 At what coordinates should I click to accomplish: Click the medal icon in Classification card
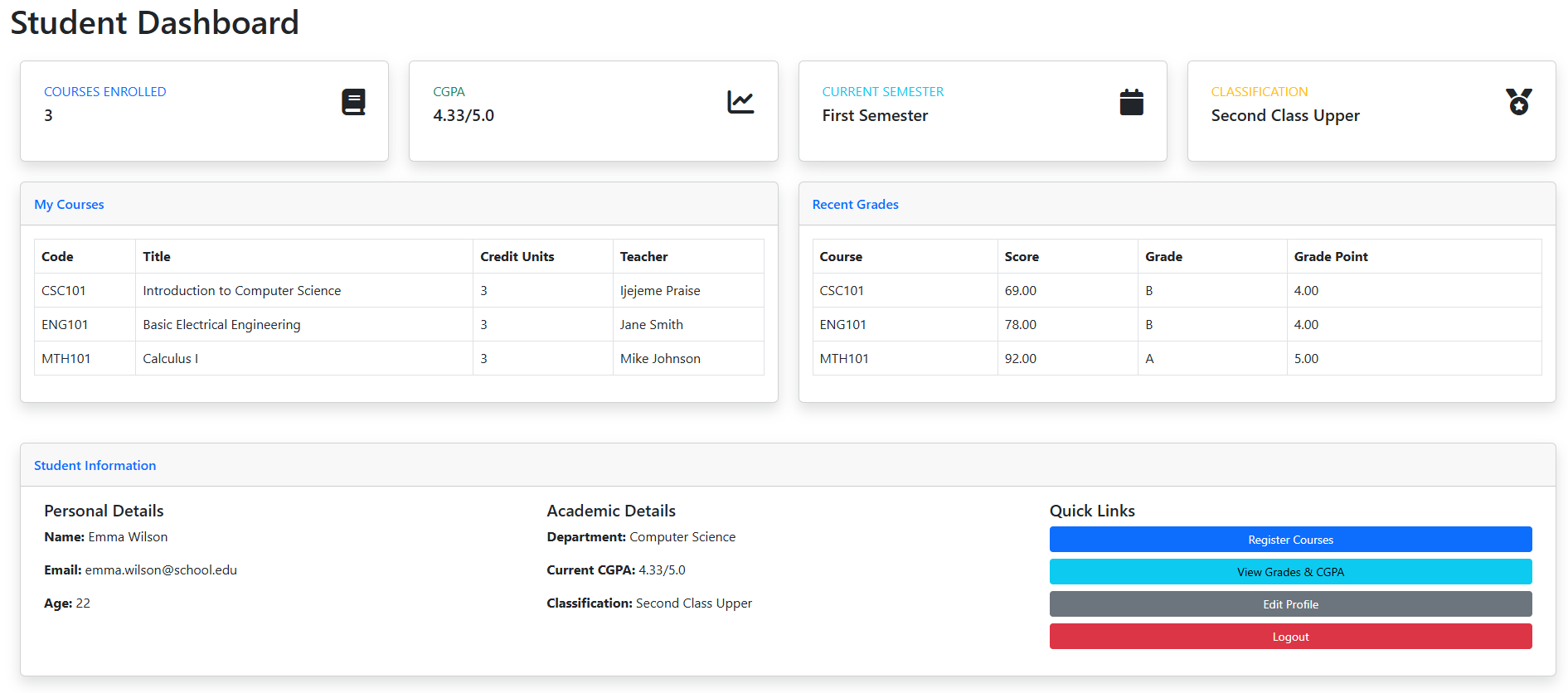1518,102
